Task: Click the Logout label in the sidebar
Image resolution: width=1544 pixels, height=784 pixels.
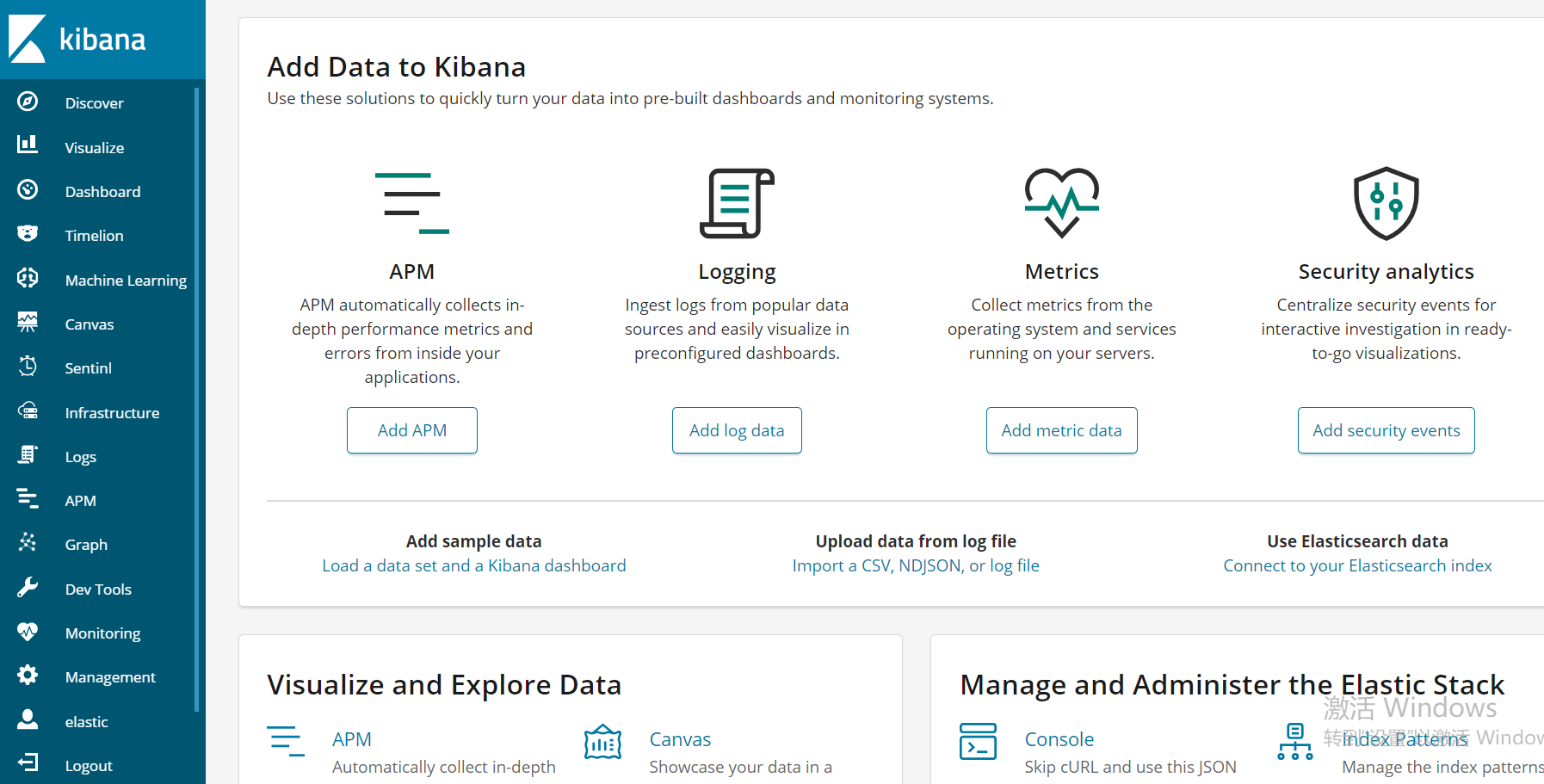Action: point(89,766)
